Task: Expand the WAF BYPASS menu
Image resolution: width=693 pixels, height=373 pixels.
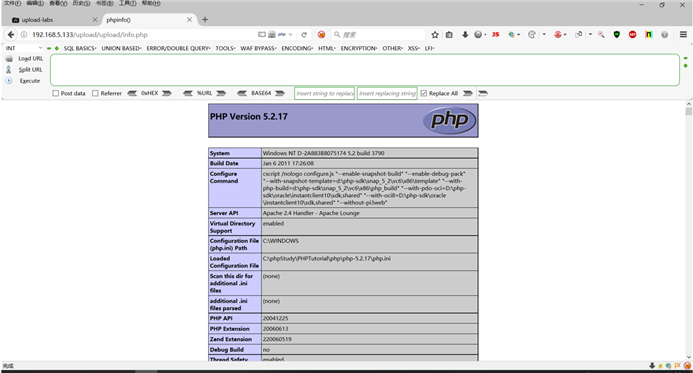Action: [x=259, y=48]
